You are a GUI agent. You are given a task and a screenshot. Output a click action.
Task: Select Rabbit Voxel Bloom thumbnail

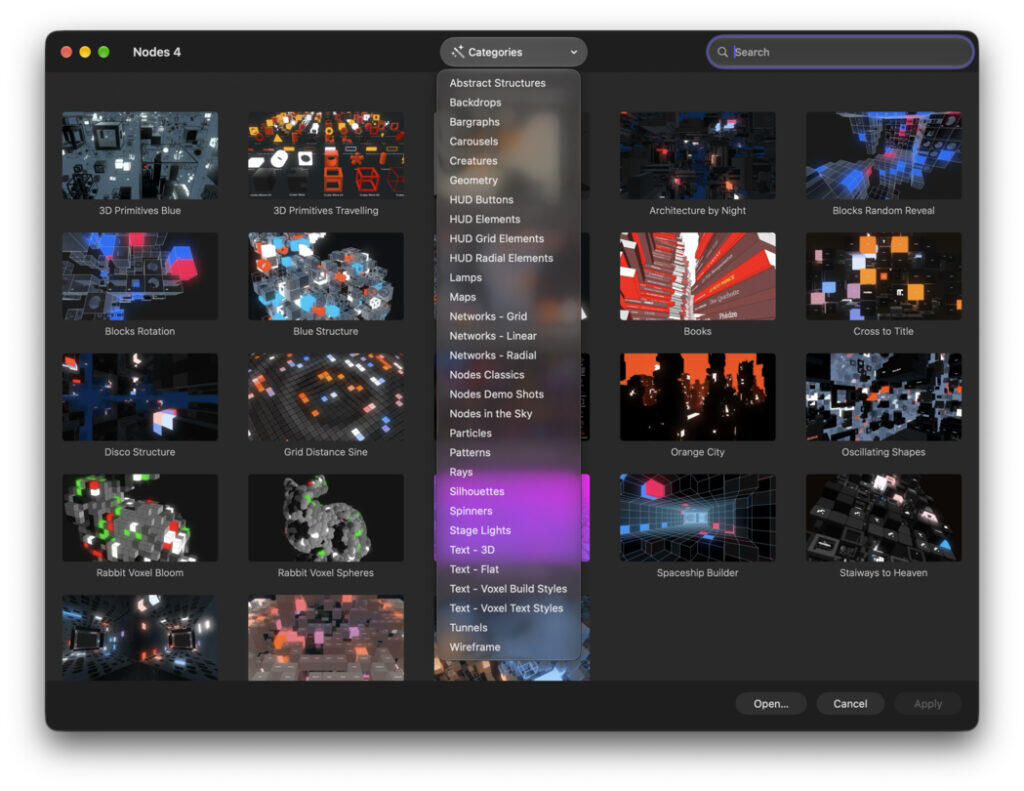(140, 518)
